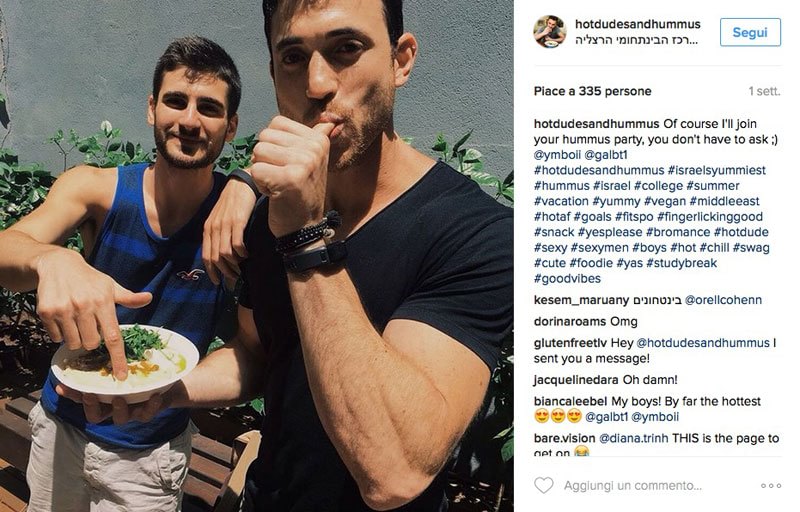Open the @orellcohenn mention

[x=723, y=300]
